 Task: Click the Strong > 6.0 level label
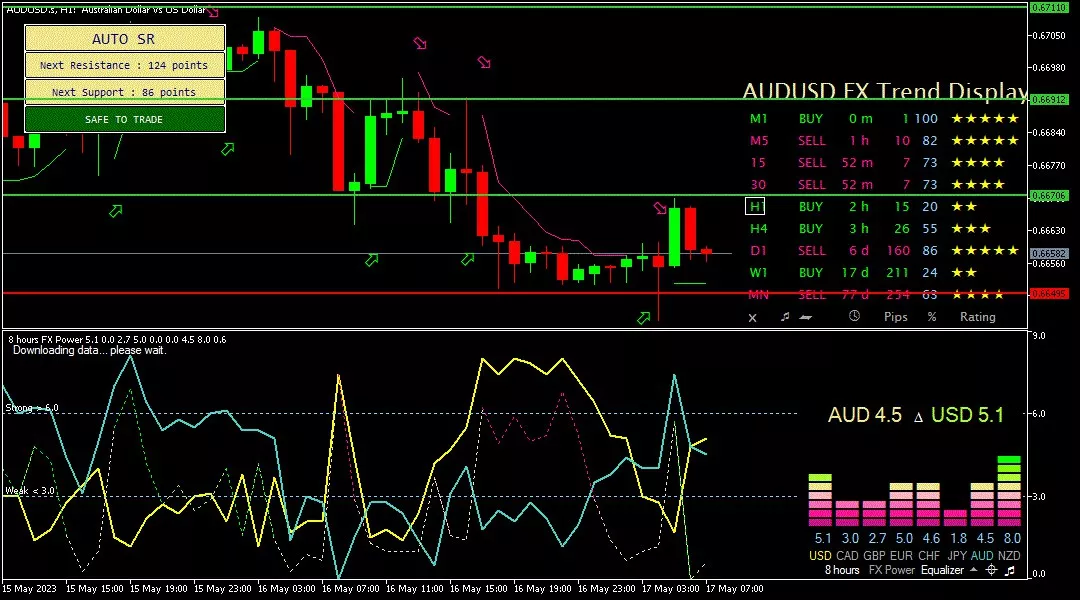(x=32, y=408)
